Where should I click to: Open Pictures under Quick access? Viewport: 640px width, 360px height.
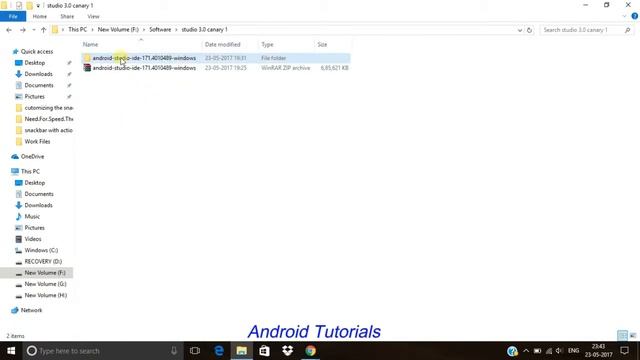pyautogui.click(x=34, y=97)
